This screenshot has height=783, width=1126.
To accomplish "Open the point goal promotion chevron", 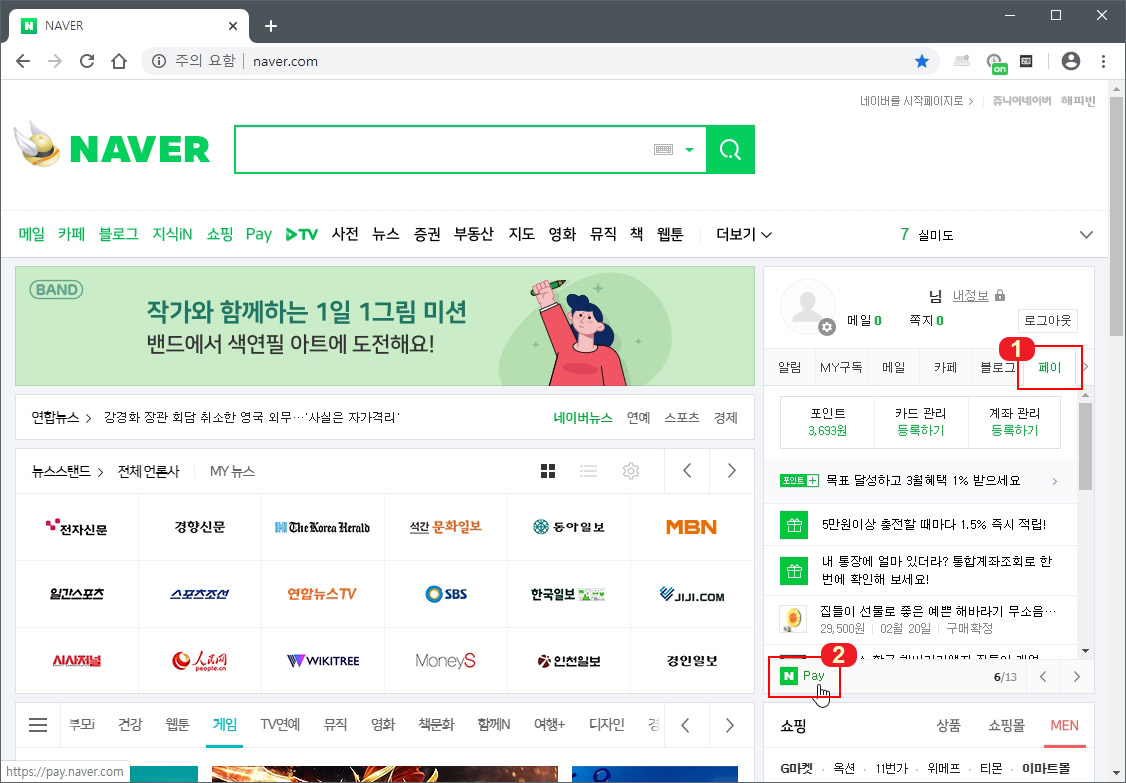I will (x=1055, y=481).
